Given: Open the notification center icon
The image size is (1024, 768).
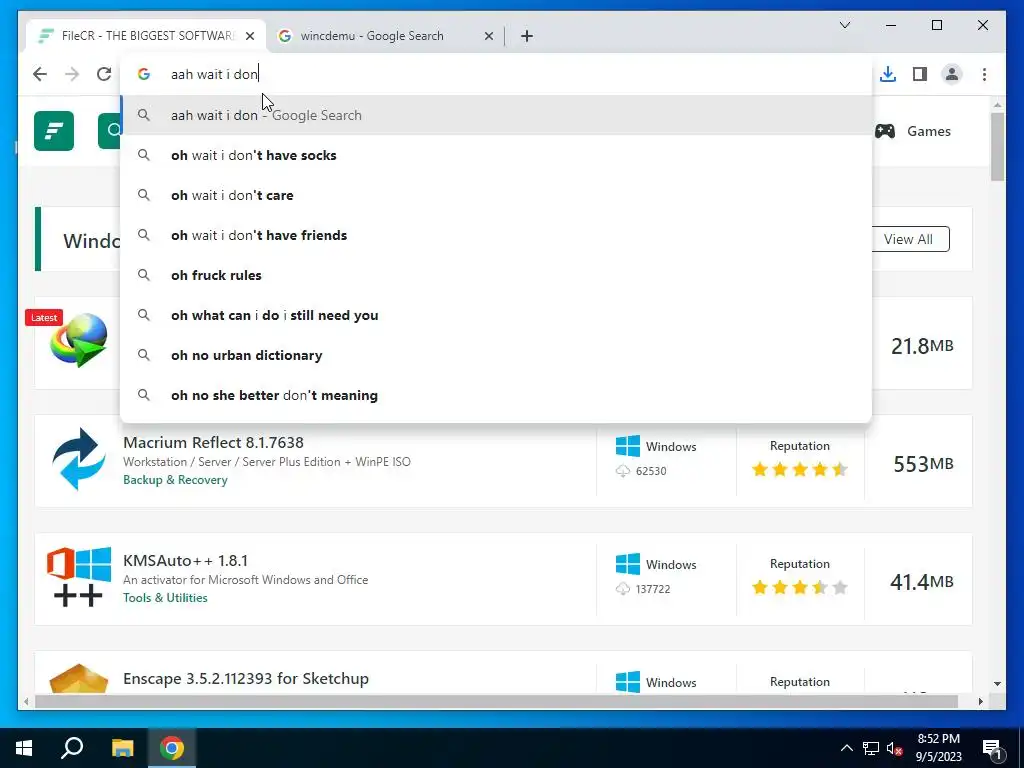Looking at the screenshot, I should tap(993, 748).
